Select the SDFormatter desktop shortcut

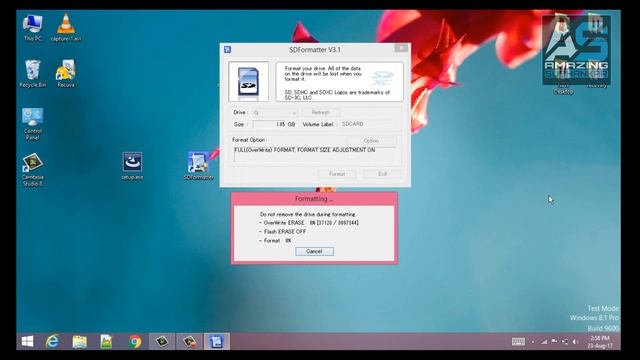tap(198, 166)
